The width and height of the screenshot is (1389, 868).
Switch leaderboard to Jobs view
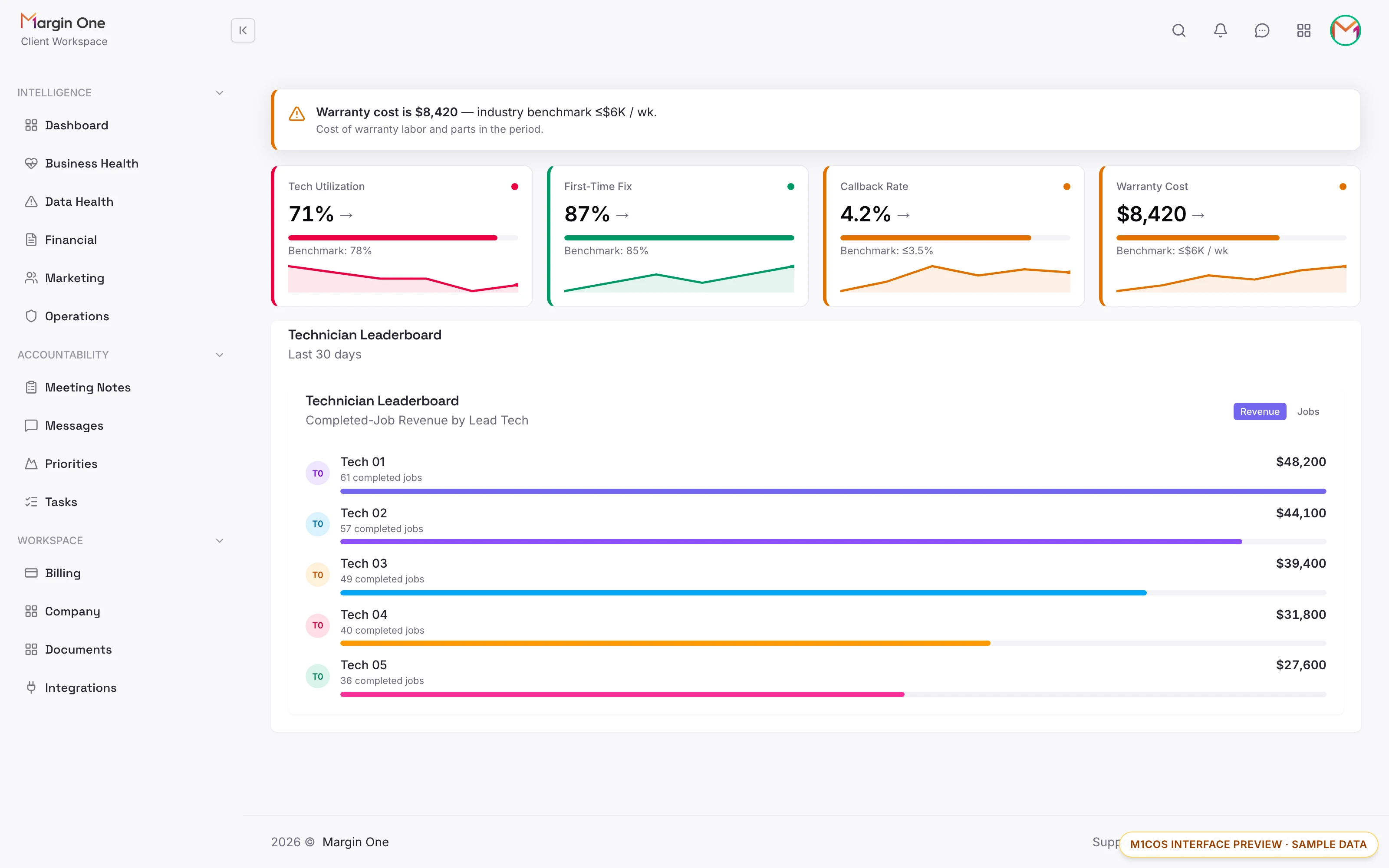(x=1308, y=411)
